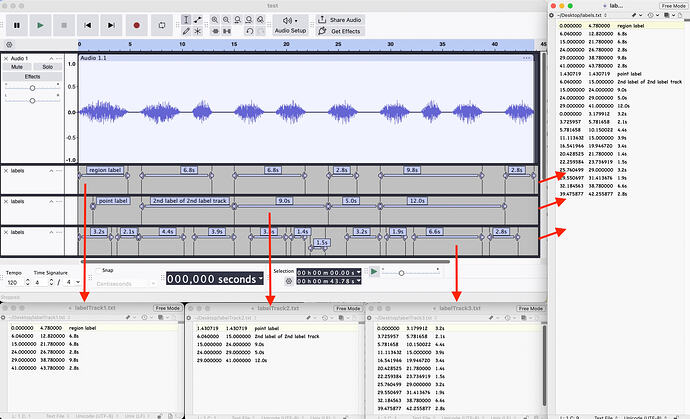Open the snap units Centiseconds dropdown

pos(125,284)
